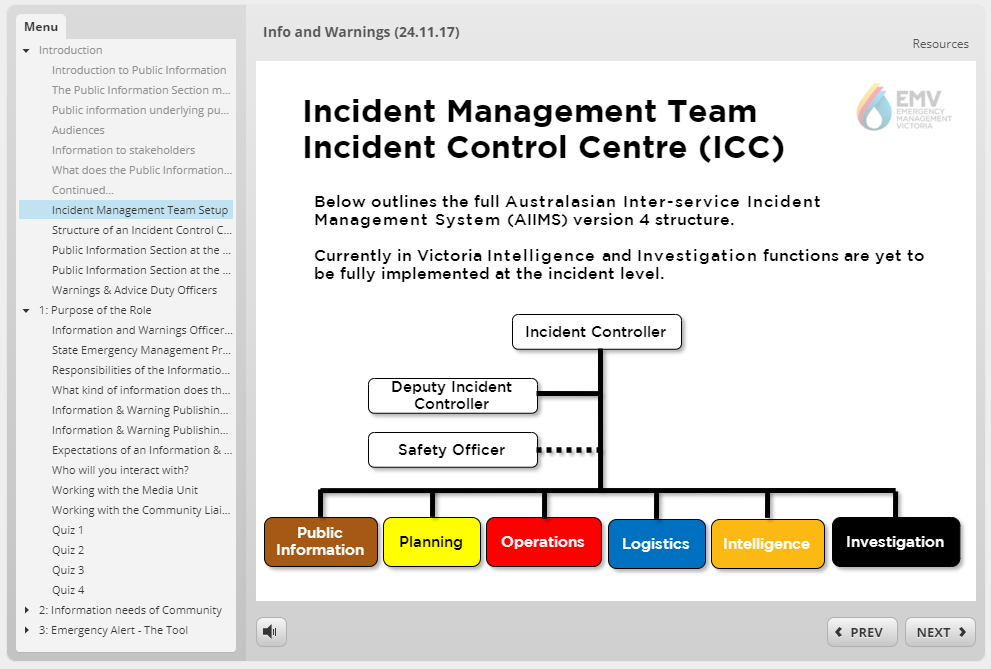Go to the next slide
The image size is (991, 669).
point(940,632)
